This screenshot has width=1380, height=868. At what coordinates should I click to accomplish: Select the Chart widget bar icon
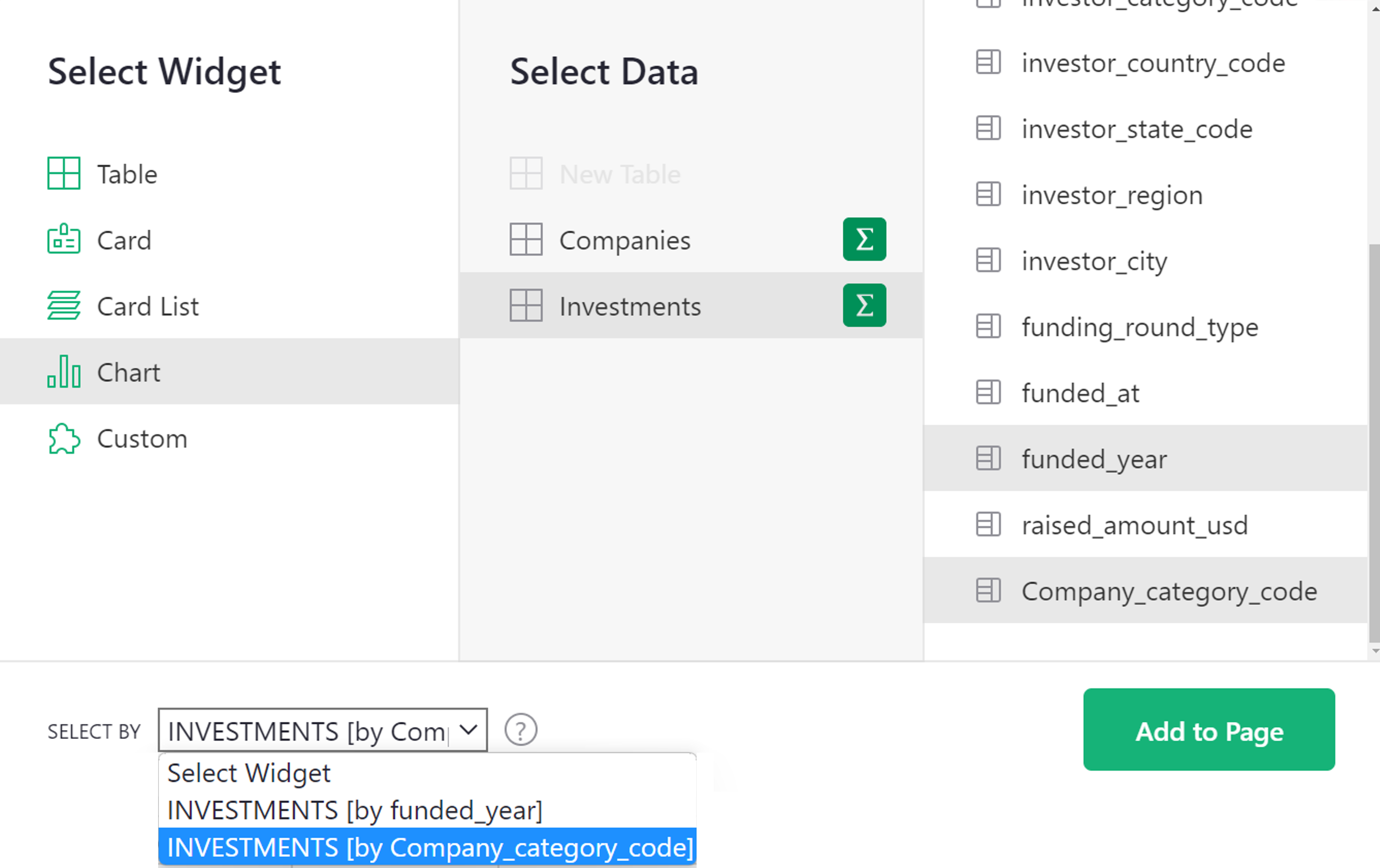pos(64,372)
